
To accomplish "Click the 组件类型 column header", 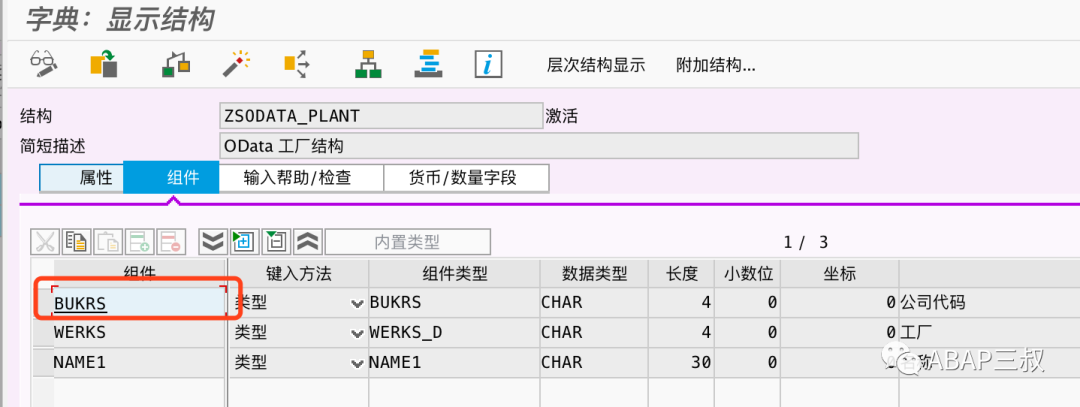I will point(454,273).
